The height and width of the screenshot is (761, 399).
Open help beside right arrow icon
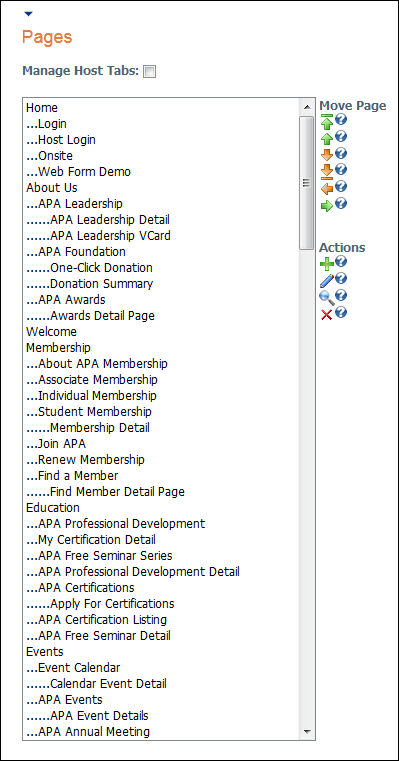(341, 203)
